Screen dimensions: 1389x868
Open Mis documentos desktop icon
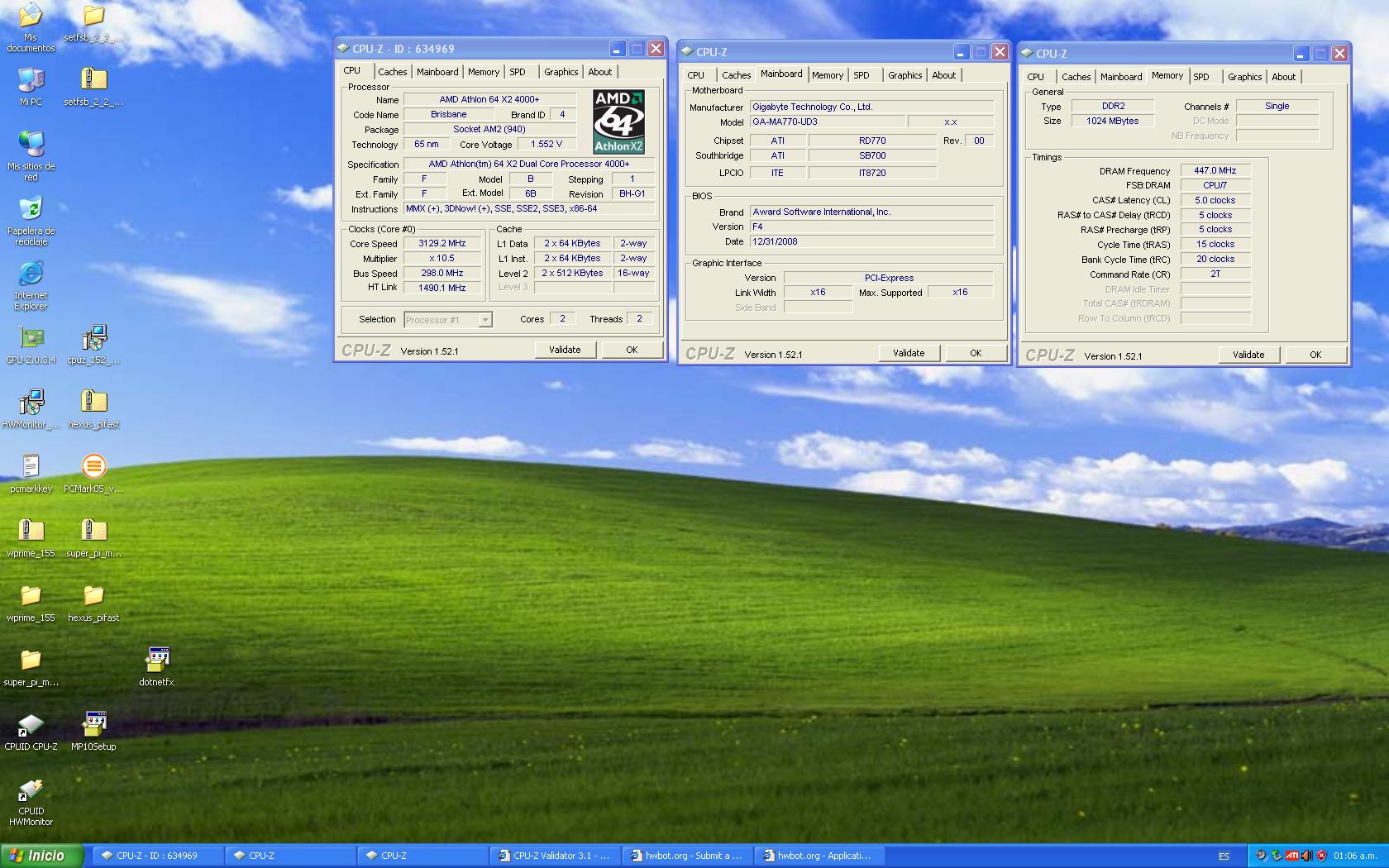pos(31,26)
